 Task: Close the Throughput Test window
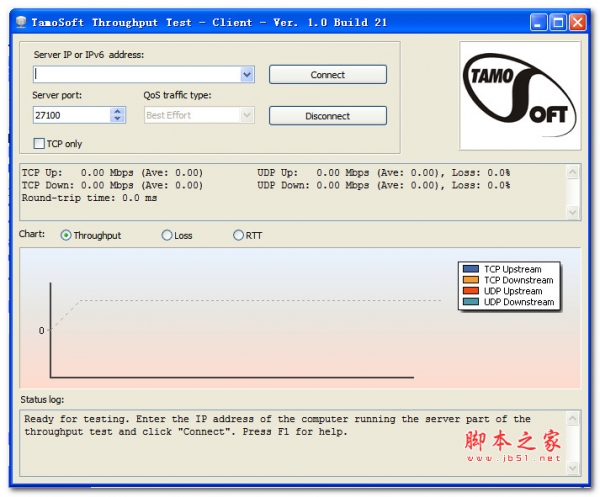(x=577, y=22)
